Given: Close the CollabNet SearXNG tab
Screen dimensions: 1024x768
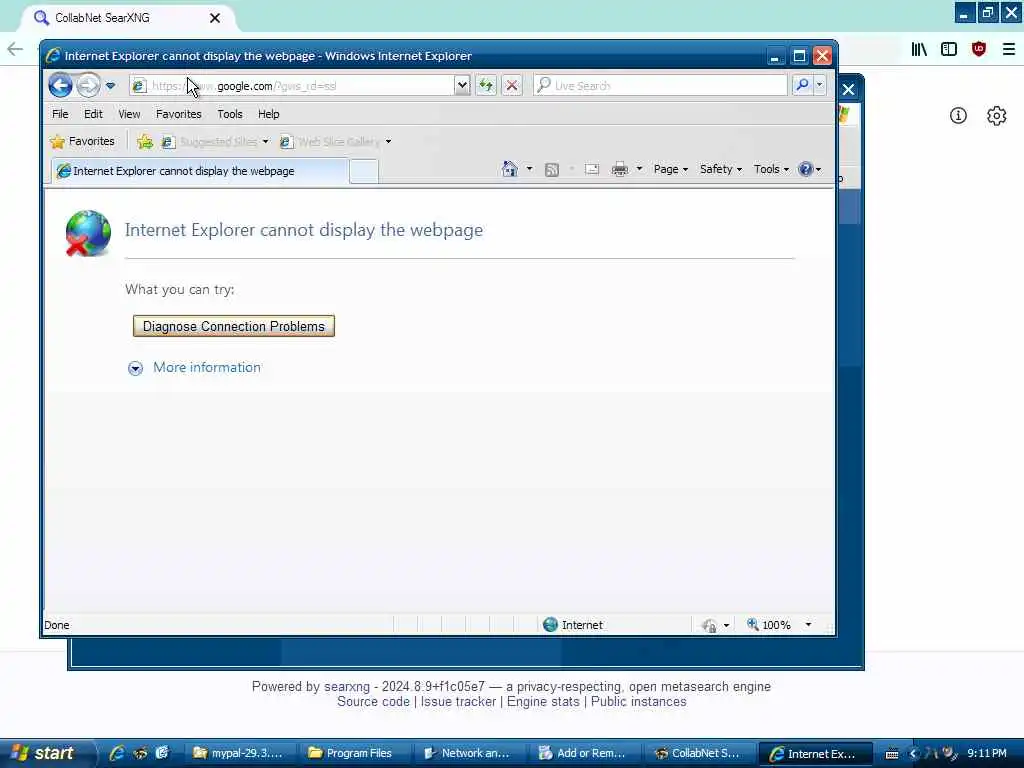Looking at the screenshot, I should (215, 18).
